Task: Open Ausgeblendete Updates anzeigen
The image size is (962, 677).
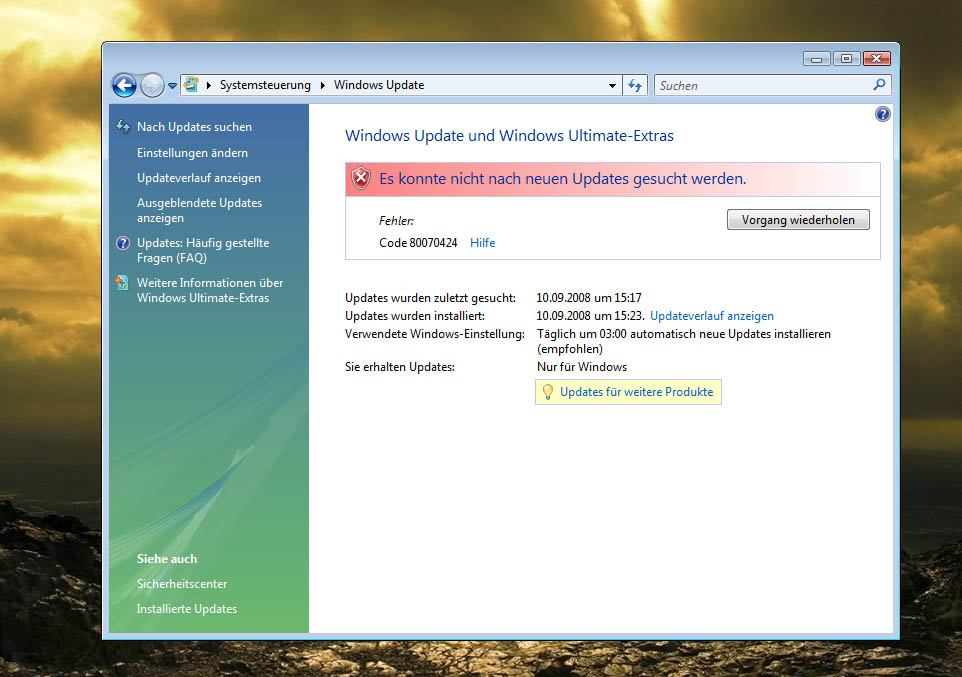Action: coord(199,211)
